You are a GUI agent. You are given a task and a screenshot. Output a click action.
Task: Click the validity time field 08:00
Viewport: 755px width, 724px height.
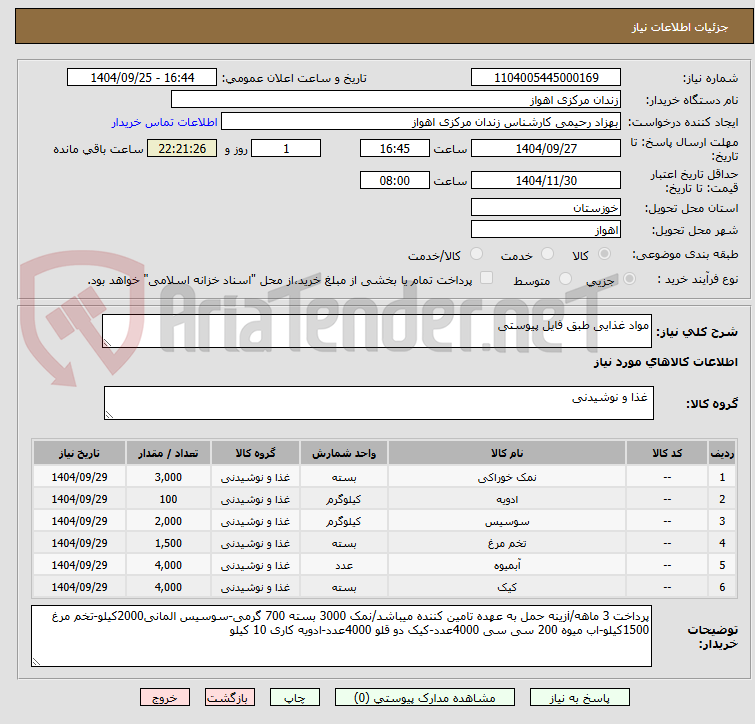[x=395, y=181]
